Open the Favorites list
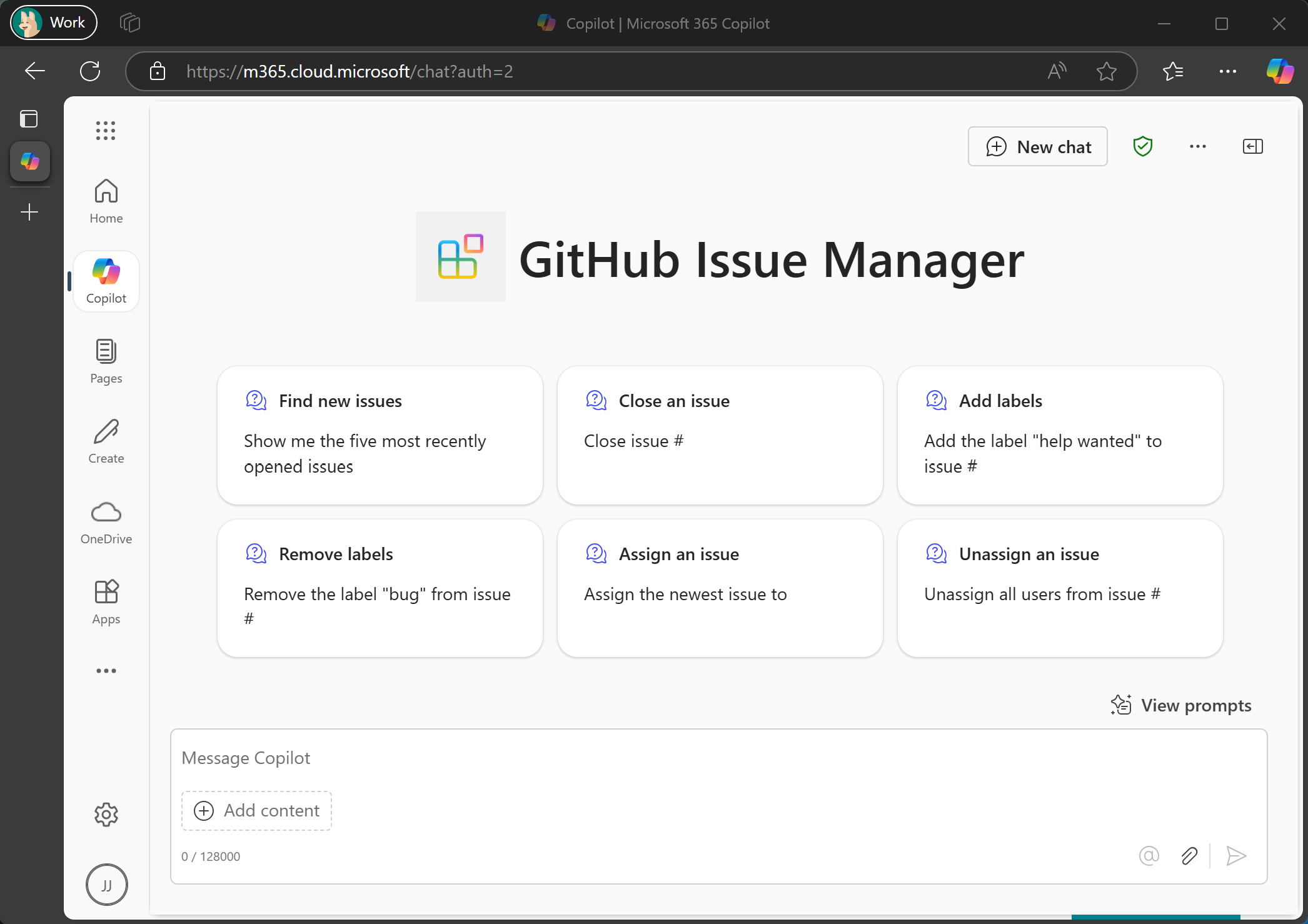The image size is (1308, 924). [x=1173, y=71]
